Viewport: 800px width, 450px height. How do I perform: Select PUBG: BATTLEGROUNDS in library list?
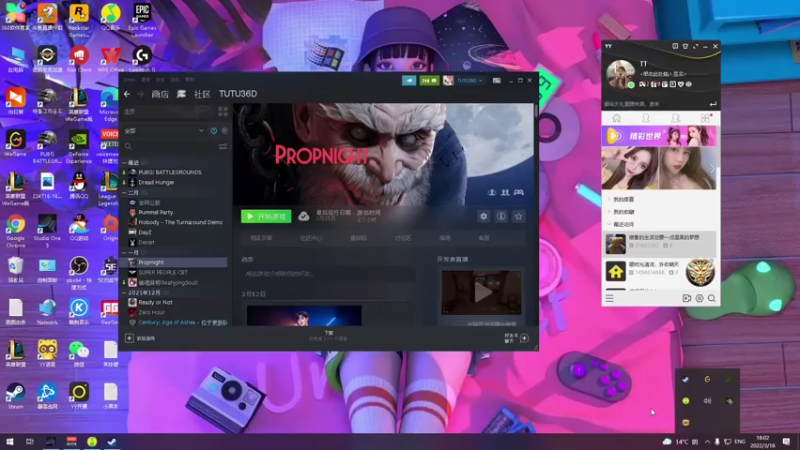[170, 172]
